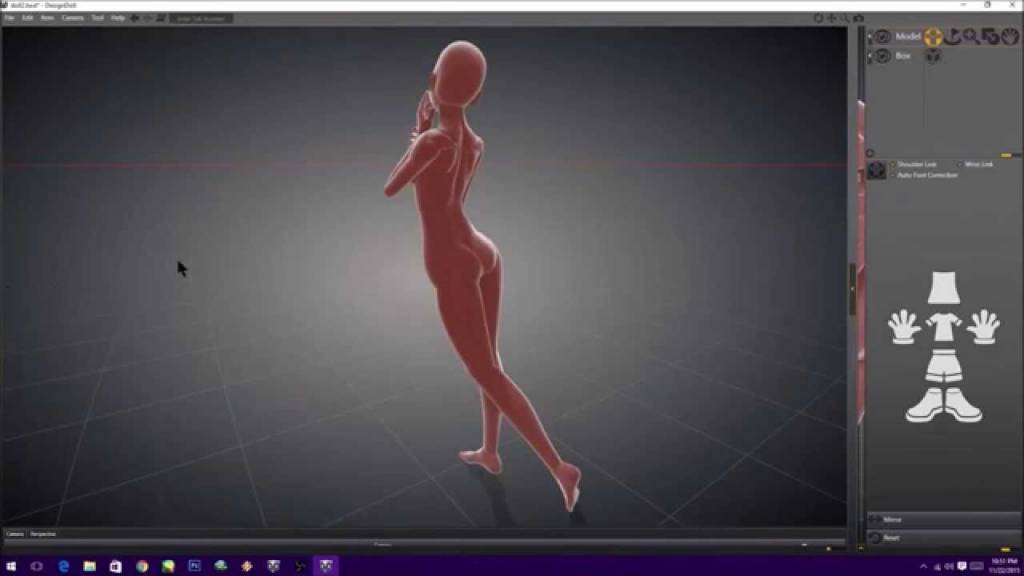Click the left hand body part icon
The width and height of the screenshot is (1024, 576).
point(904,327)
